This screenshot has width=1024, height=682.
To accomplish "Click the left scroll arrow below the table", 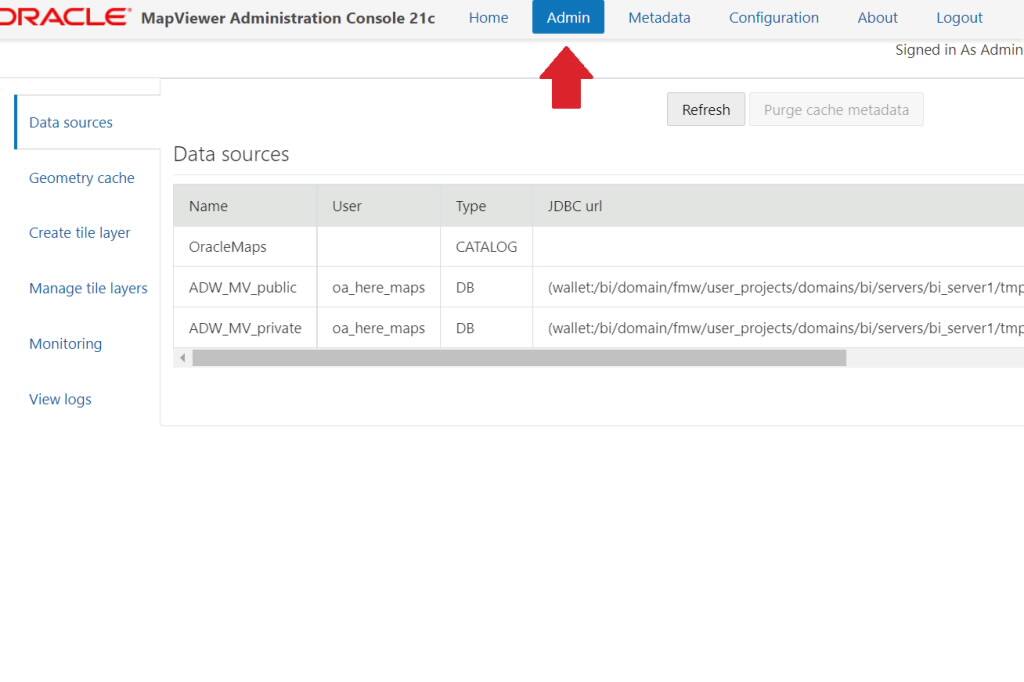I will [182, 357].
